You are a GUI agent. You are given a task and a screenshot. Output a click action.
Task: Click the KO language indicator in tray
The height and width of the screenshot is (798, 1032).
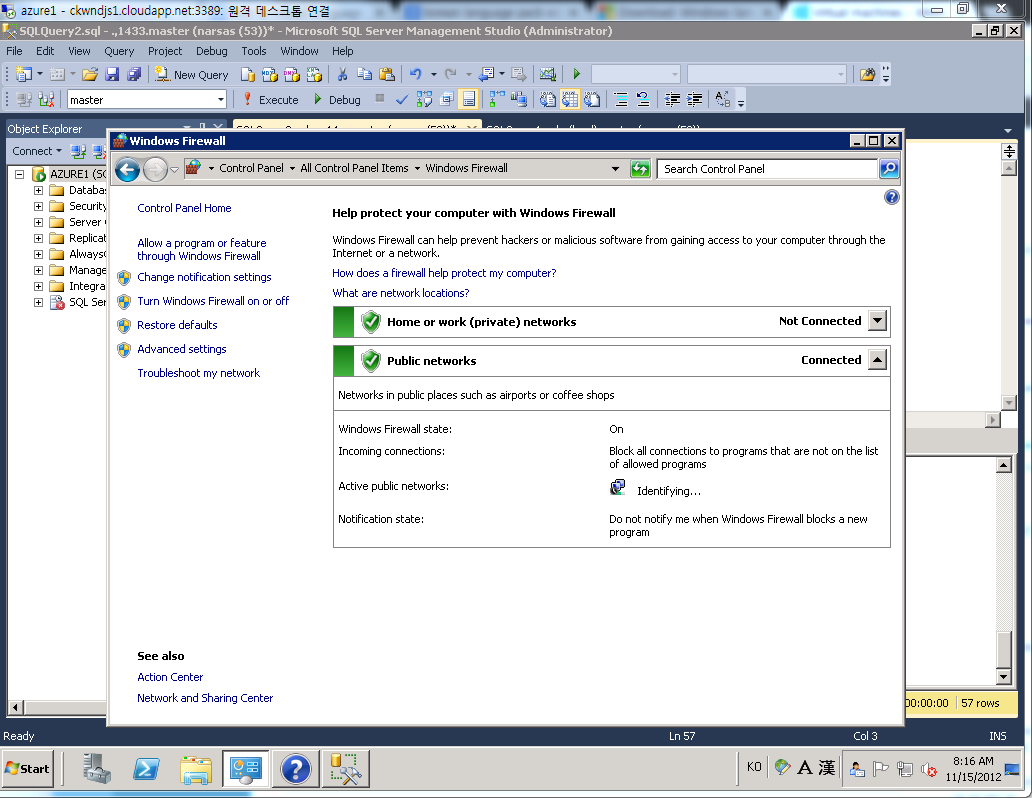click(754, 766)
